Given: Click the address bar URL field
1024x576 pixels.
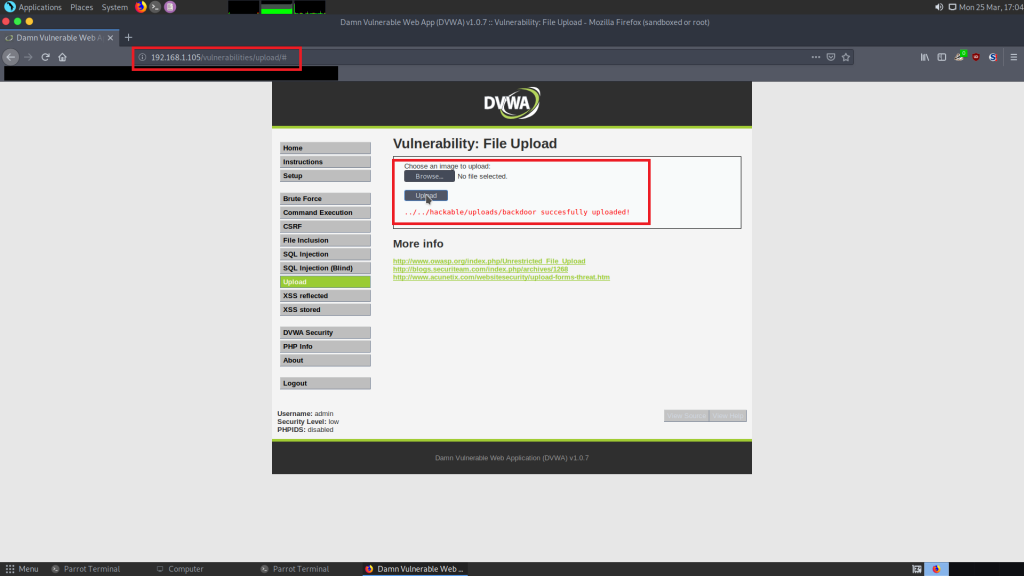Looking at the screenshot, I should tap(450, 57).
